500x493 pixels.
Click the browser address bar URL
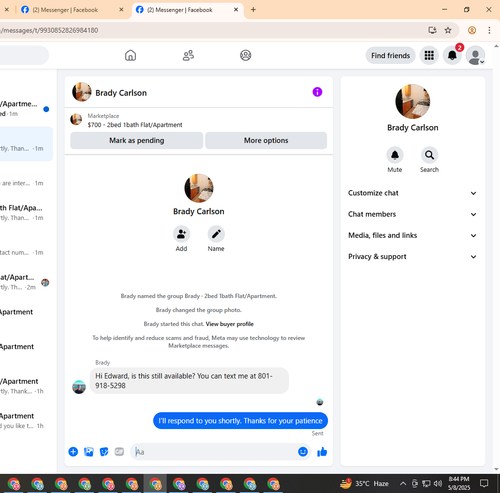pos(49,30)
